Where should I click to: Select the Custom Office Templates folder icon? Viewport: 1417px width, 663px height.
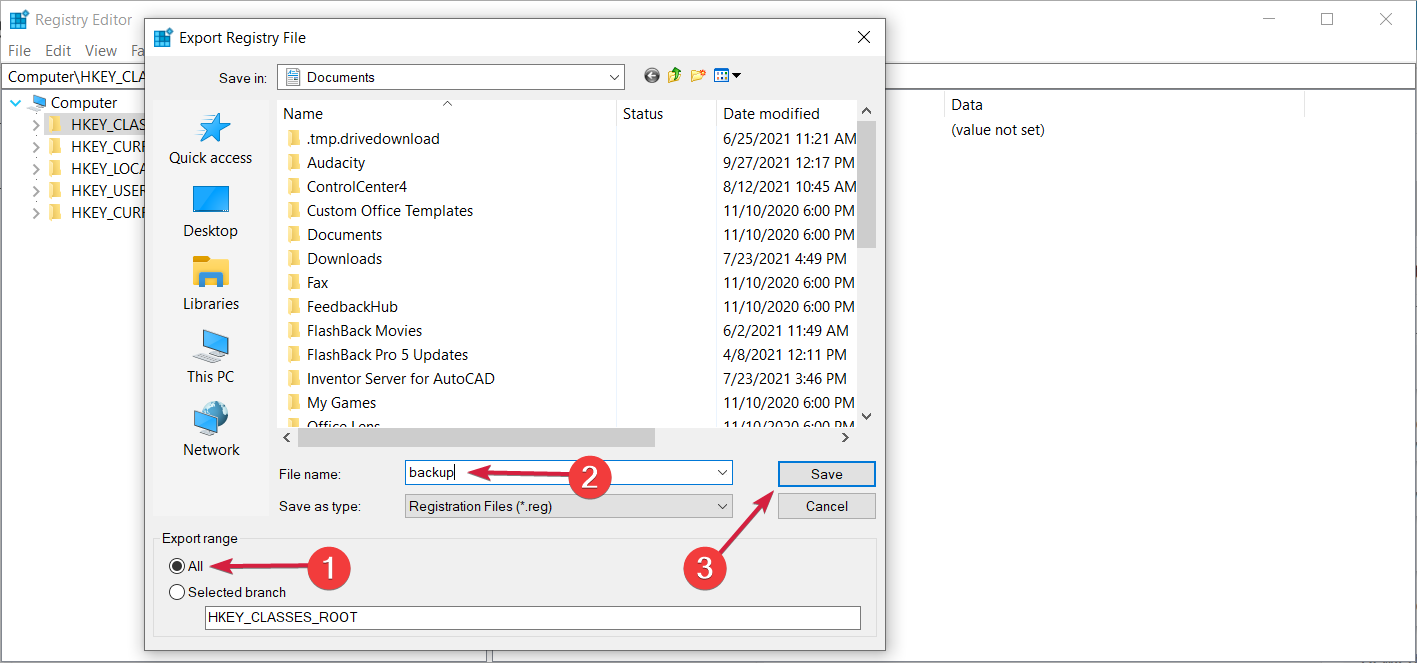pyautogui.click(x=294, y=211)
